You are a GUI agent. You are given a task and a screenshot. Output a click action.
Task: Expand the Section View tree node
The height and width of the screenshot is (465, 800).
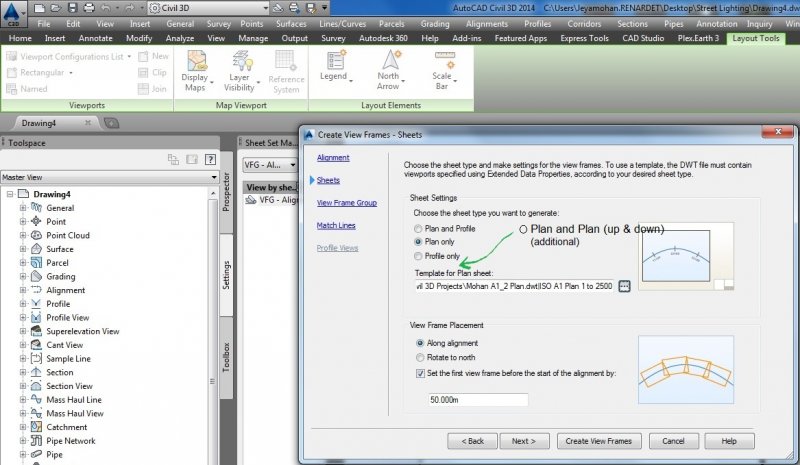click(22, 386)
